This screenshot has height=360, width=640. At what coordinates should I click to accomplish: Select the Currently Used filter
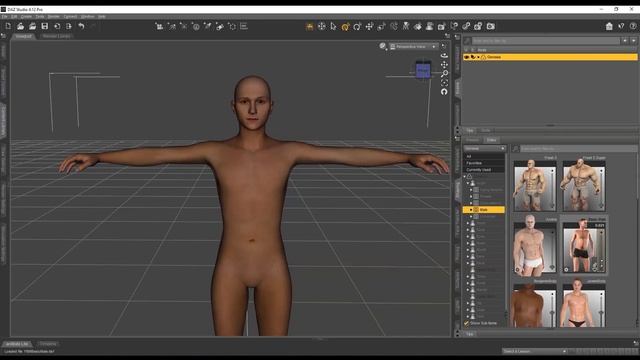[x=484, y=170]
